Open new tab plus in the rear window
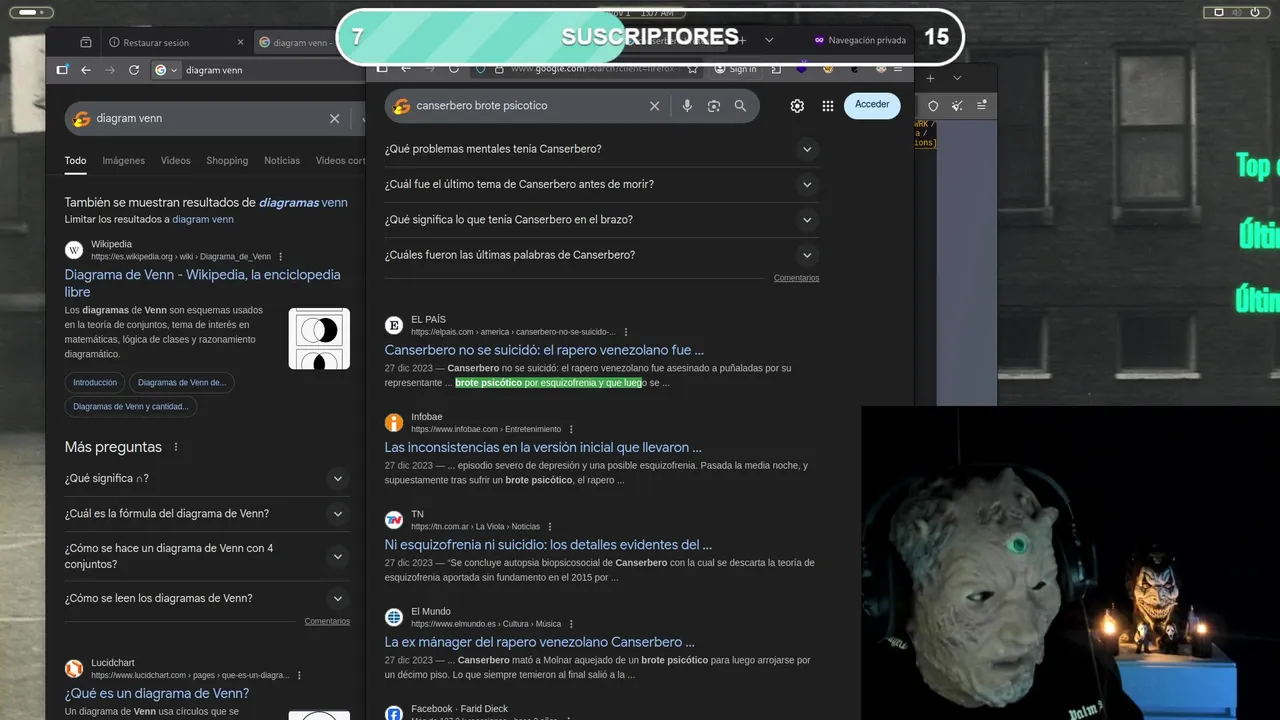 coord(930,78)
